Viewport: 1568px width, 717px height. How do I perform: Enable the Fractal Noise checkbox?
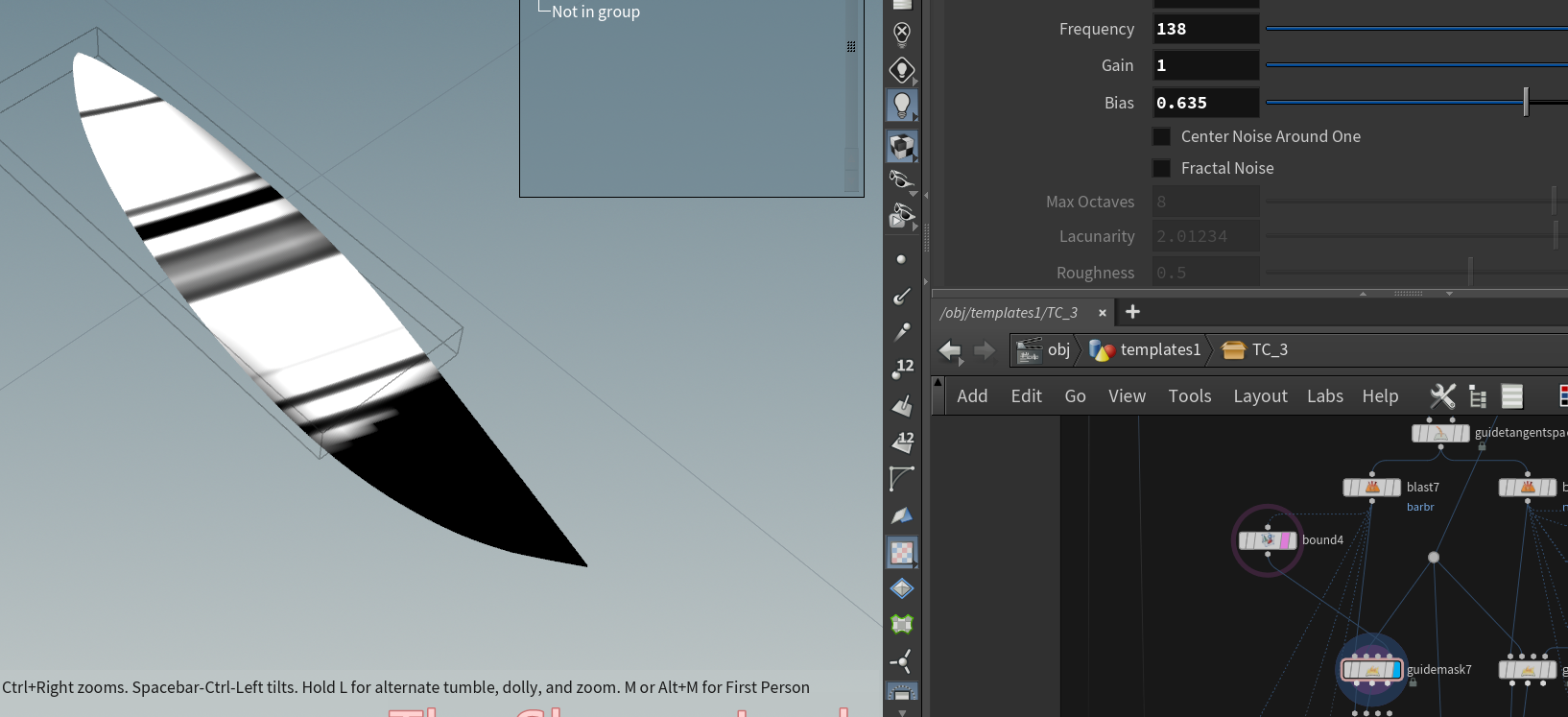coord(1161,168)
